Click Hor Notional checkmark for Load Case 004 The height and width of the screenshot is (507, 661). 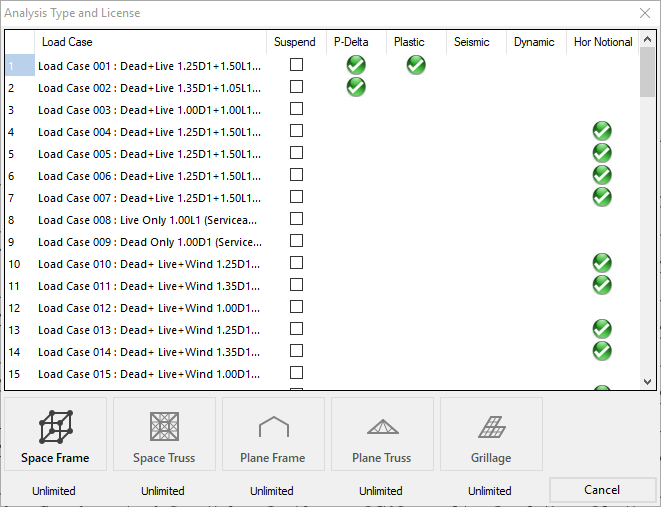click(x=602, y=131)
